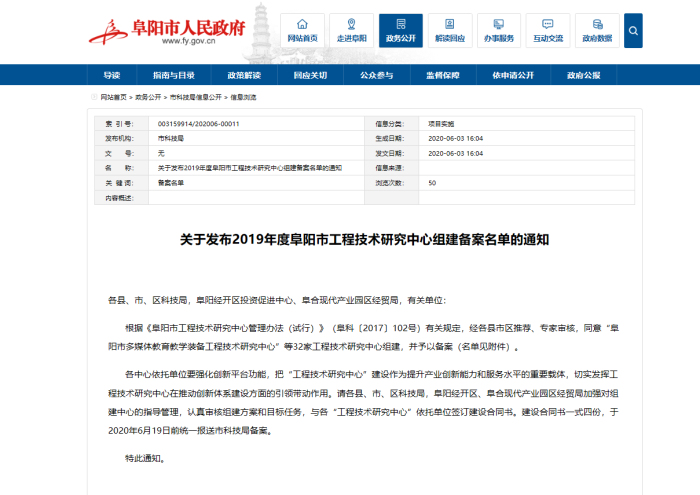Open the 互动交流 chat icon

(548, 30)
